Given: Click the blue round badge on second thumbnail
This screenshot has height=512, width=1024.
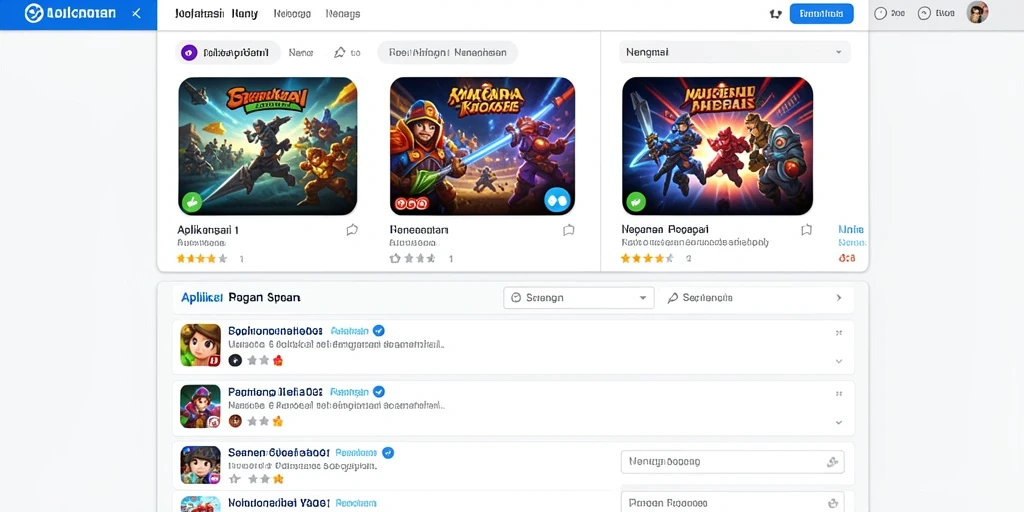Looking at the screenshot, I should pos(557,201).
